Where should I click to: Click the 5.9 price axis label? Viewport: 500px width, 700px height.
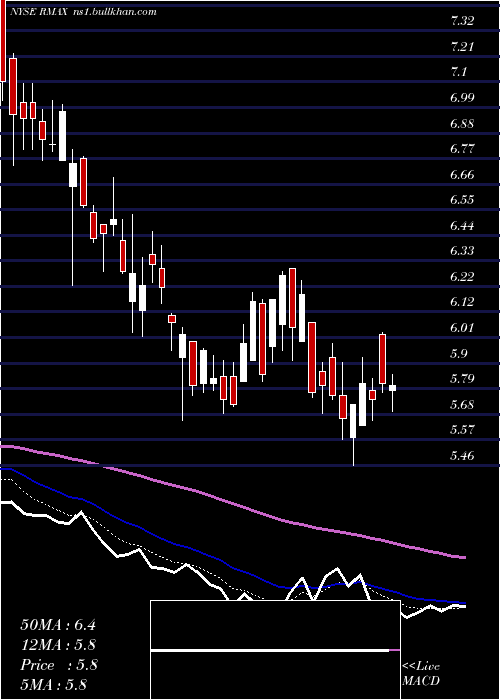point(458,354)
